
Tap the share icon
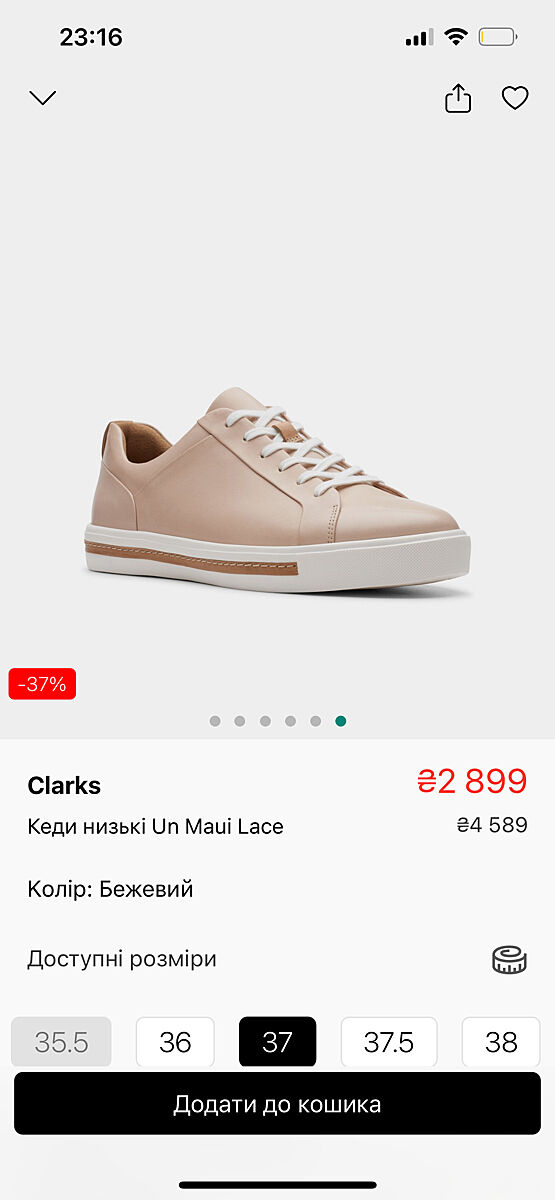[458, 98]
